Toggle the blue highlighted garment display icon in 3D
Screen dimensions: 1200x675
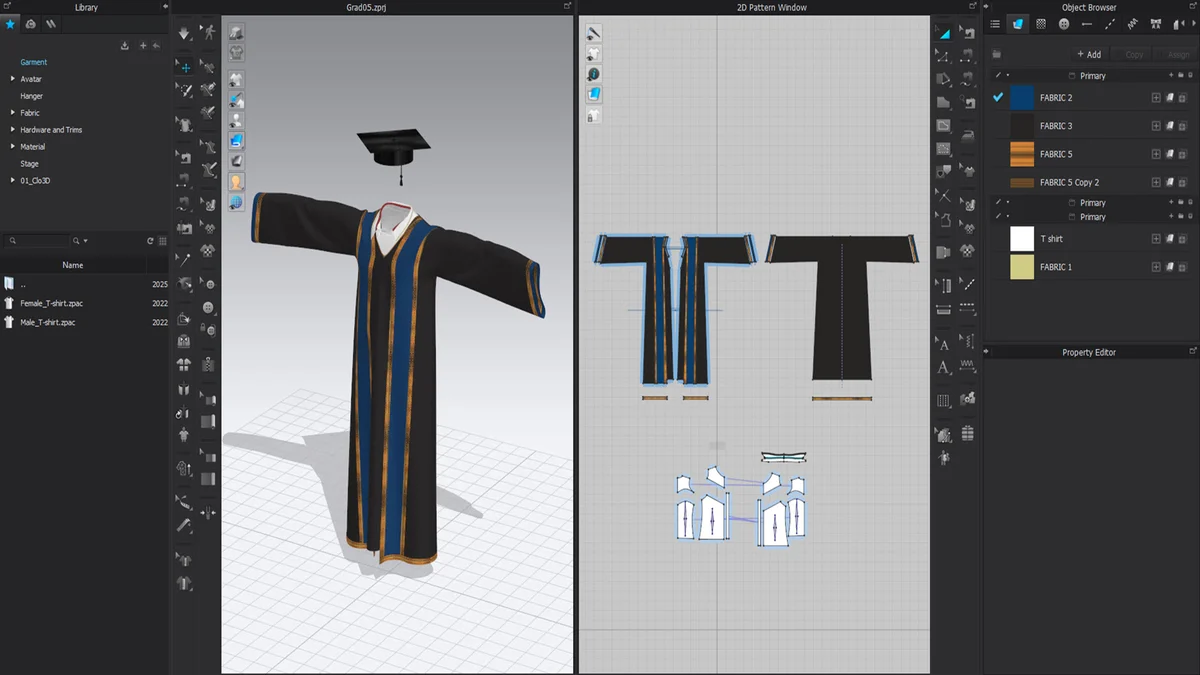click(x=236, y=141)
